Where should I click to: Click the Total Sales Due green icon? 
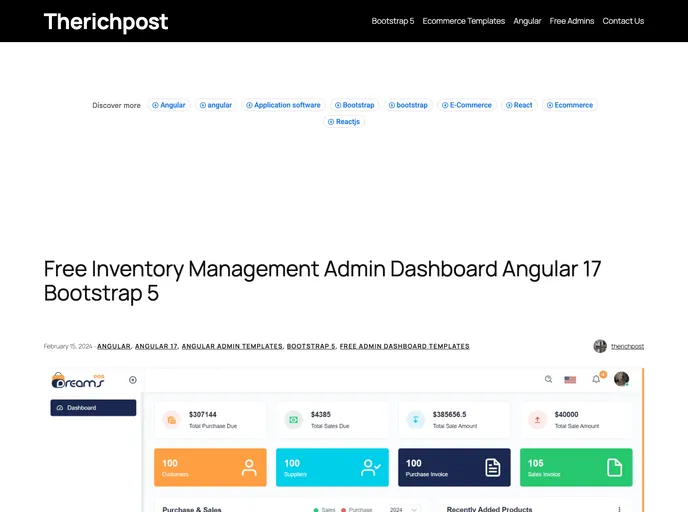293,420
